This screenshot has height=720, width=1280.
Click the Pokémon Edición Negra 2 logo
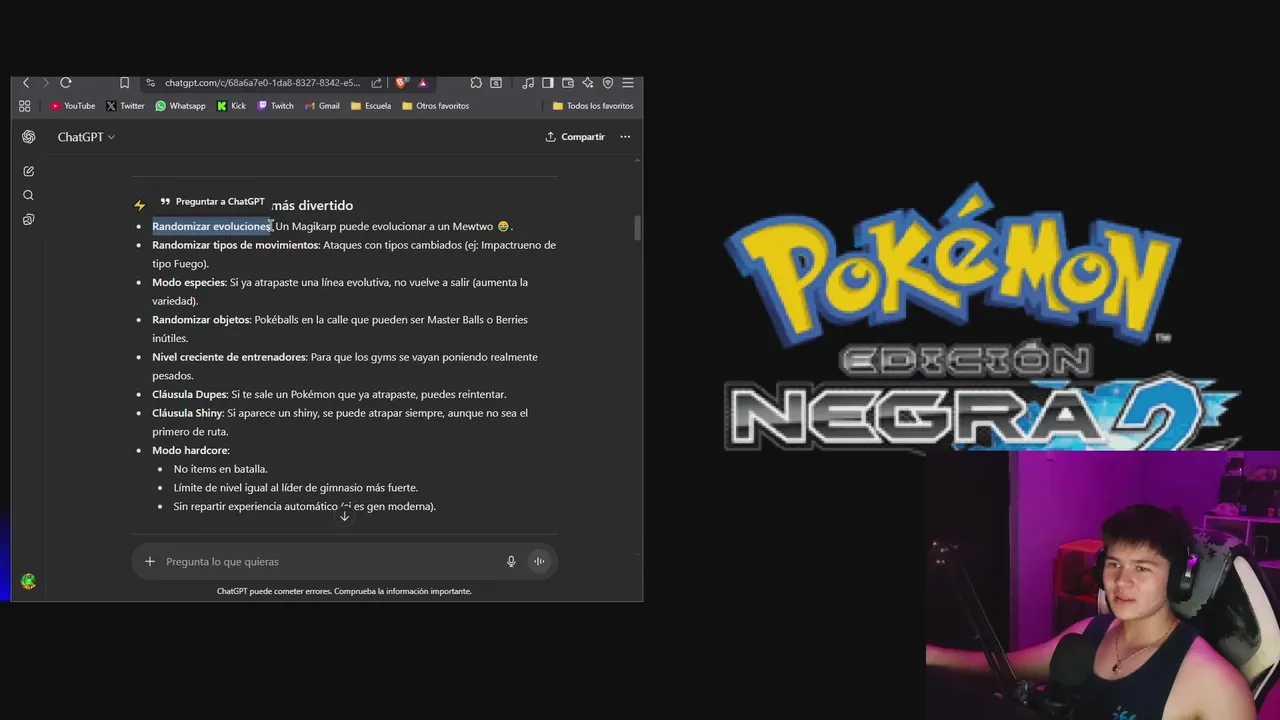pos(980,318)
